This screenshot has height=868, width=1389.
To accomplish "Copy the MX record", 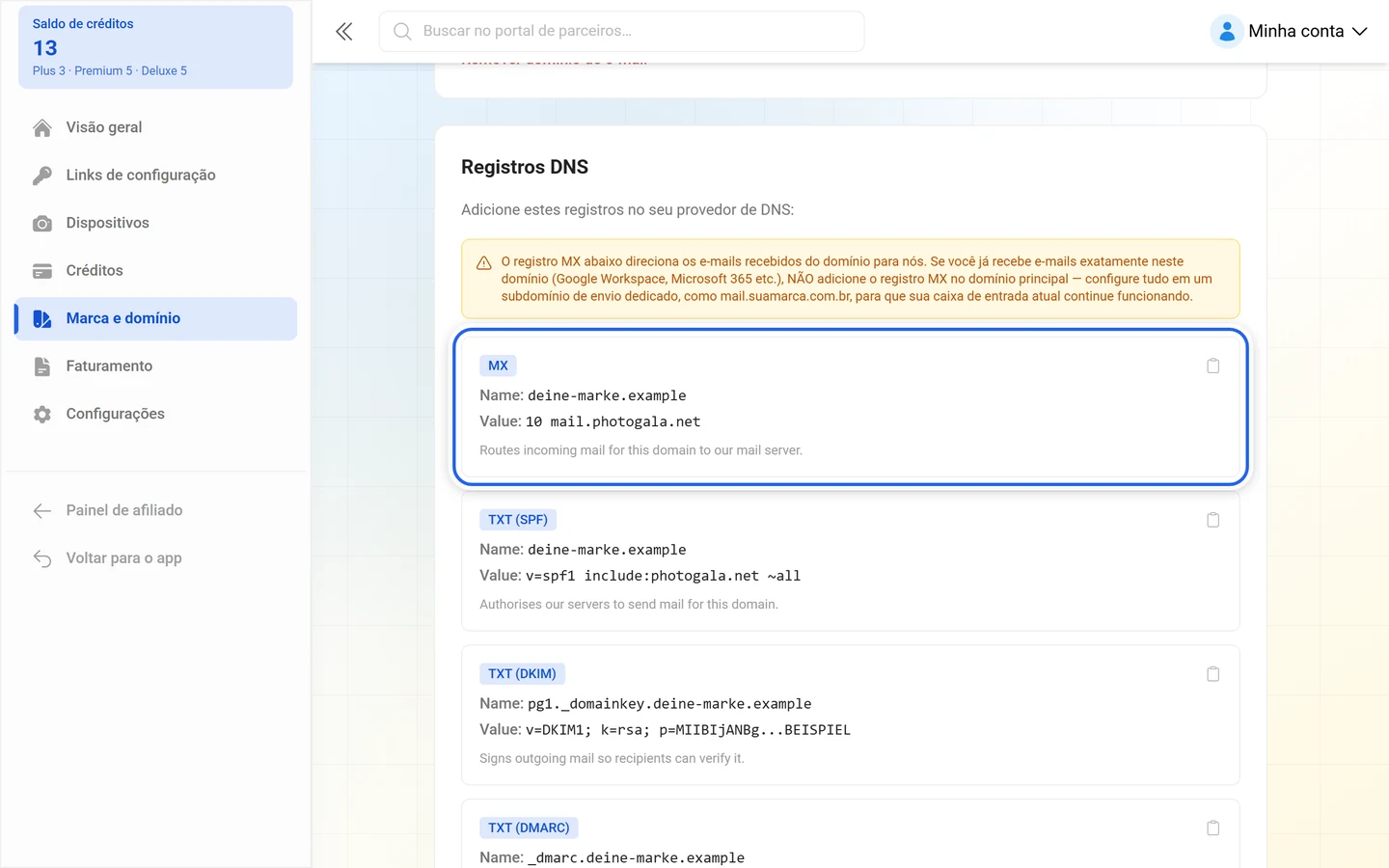I will click(1213, 366).
